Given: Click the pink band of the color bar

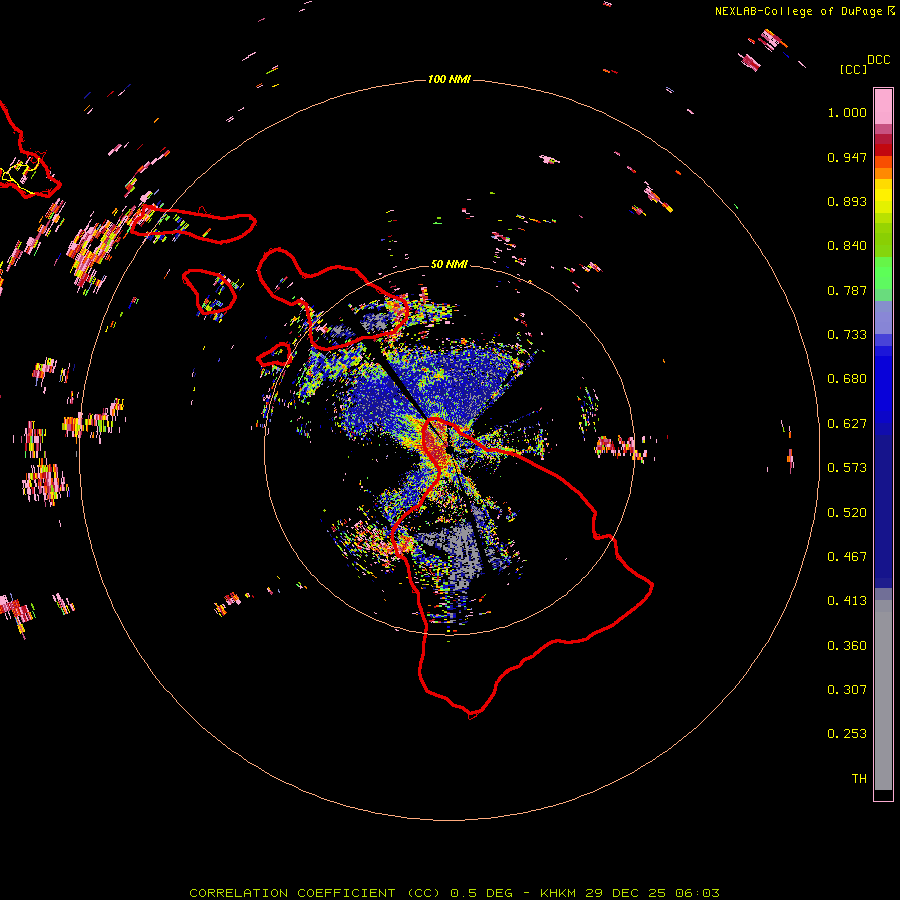Looking at the screenshot, I should (883, 107).
